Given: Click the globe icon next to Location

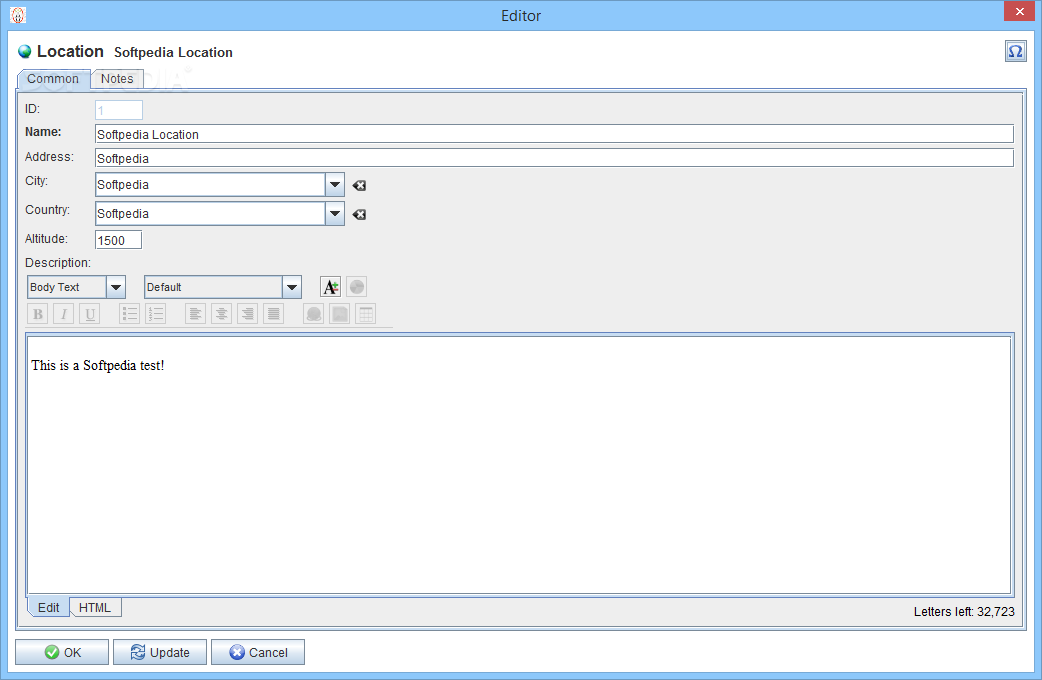Looking at the screenshot, I should click(25, 51).
